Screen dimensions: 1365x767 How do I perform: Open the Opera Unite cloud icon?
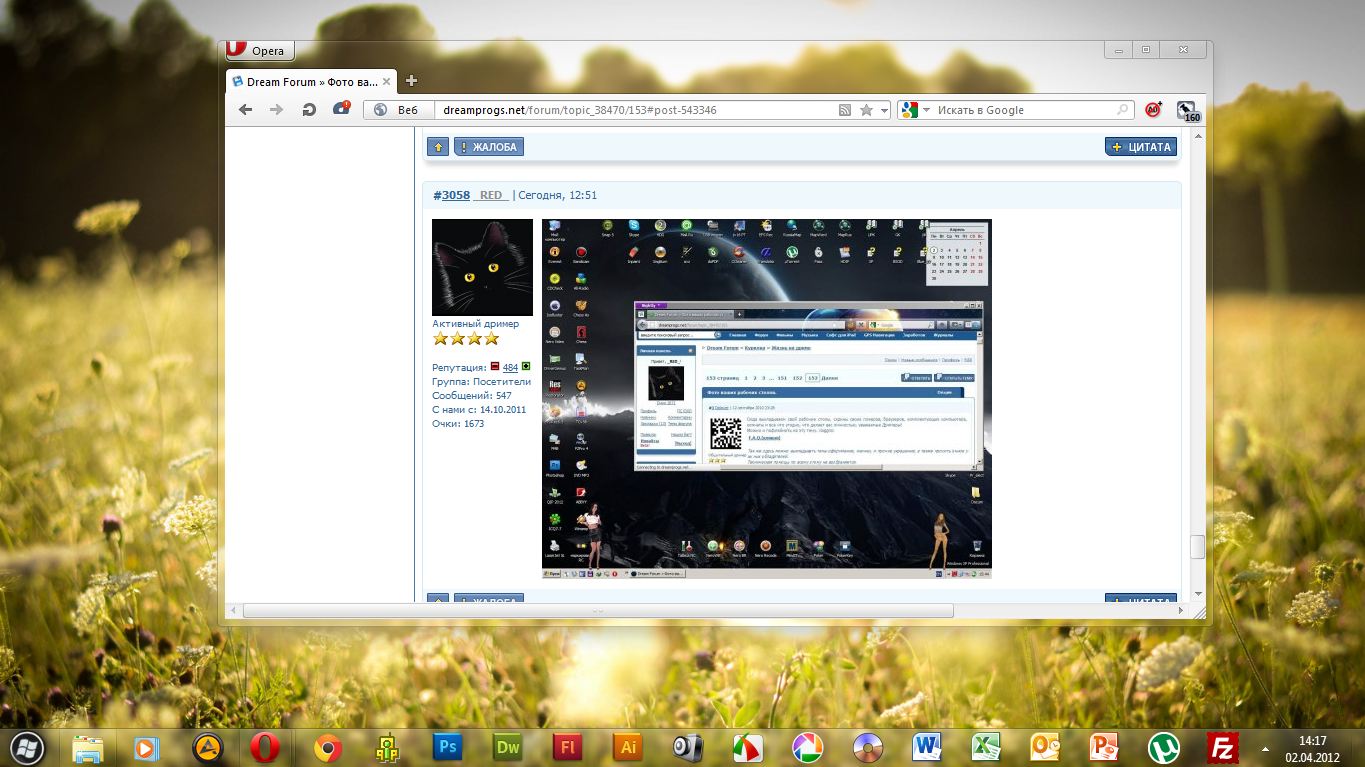click(x=341, y=109)
